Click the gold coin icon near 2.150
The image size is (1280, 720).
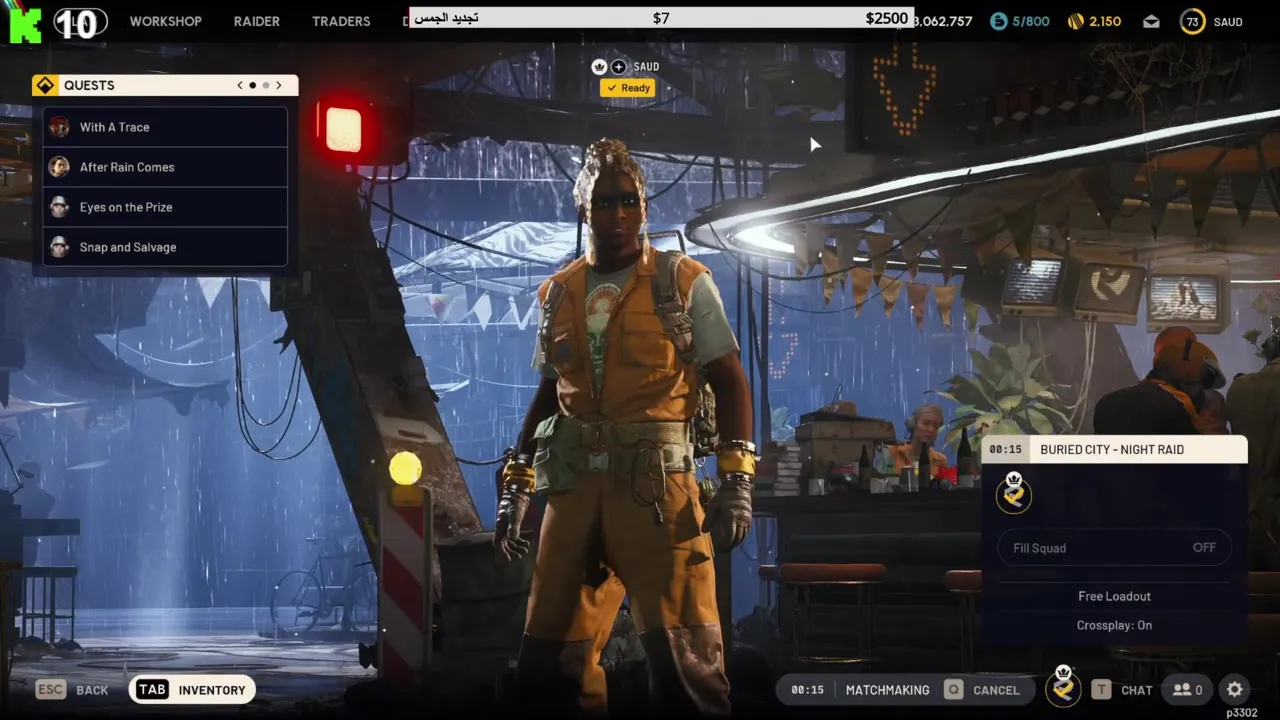coord(1076,21)
